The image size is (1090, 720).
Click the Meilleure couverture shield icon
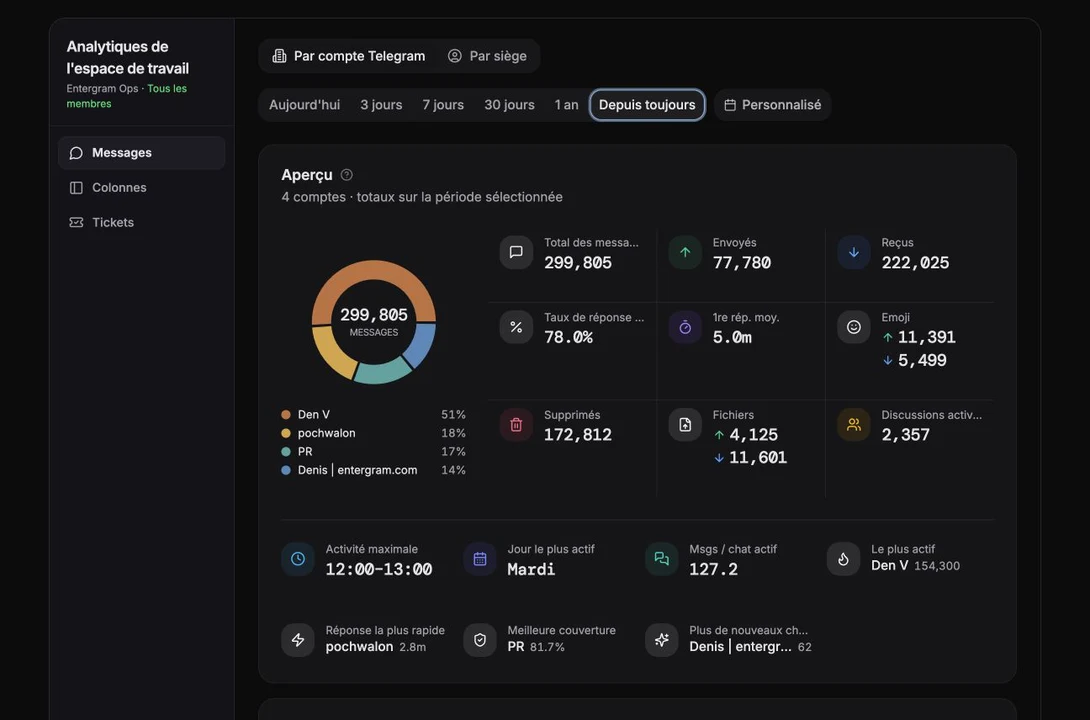(480, 640)
